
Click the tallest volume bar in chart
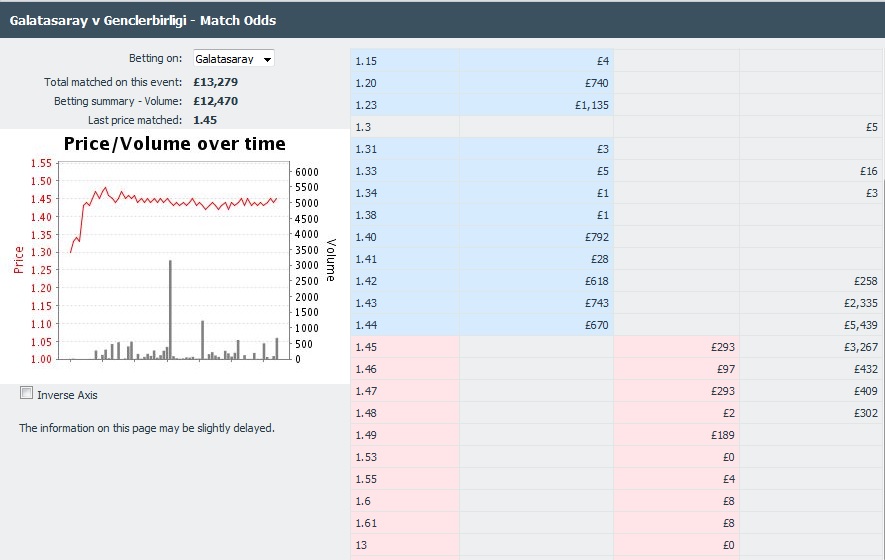(x=170, y=309)
